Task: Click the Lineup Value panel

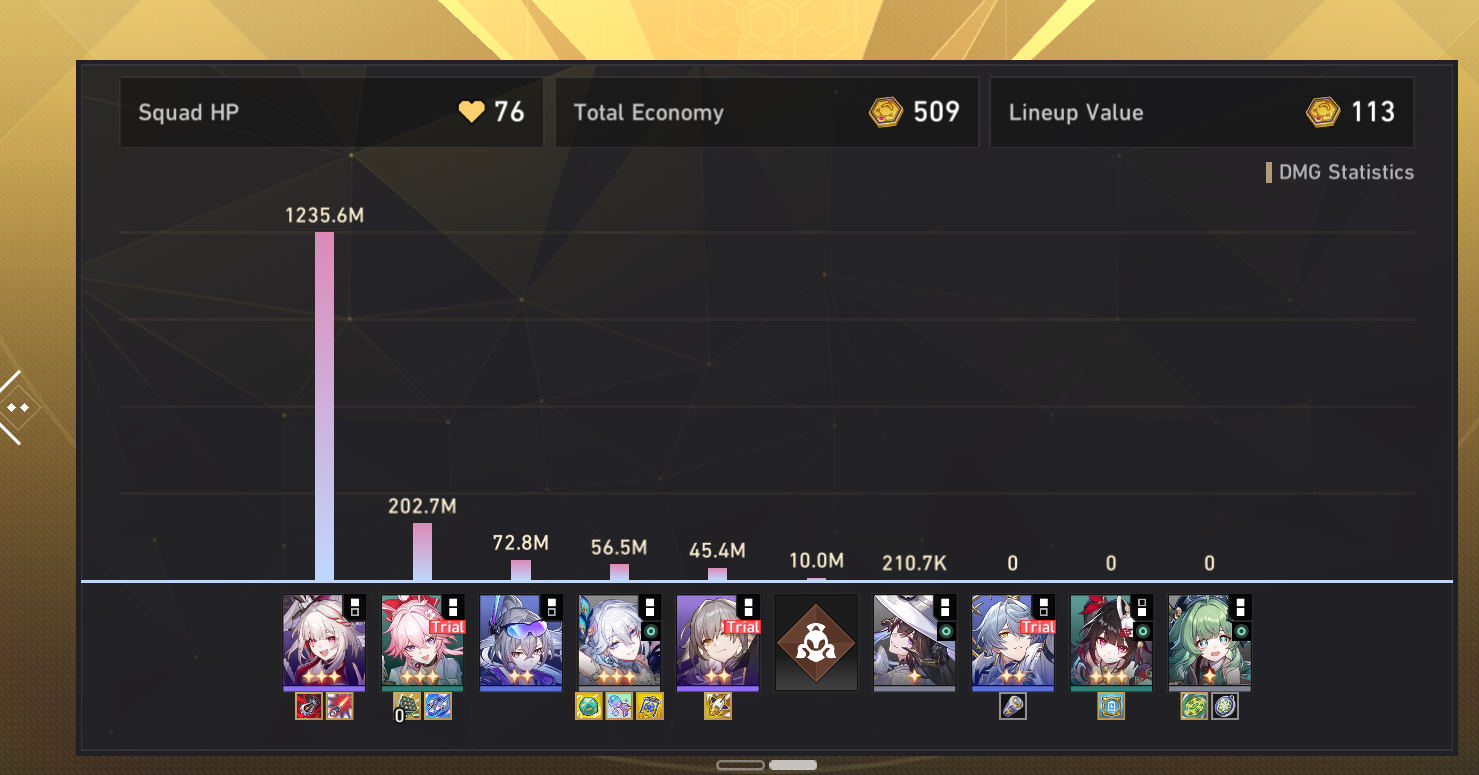Action: (x=1202, y=112)
